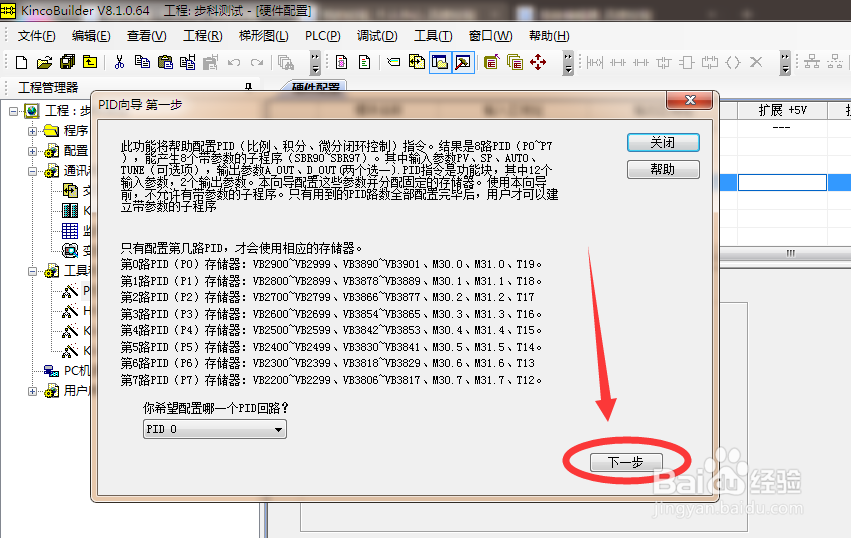Click the Cut scissors icon
851x538 pixels.
[119, 62]
